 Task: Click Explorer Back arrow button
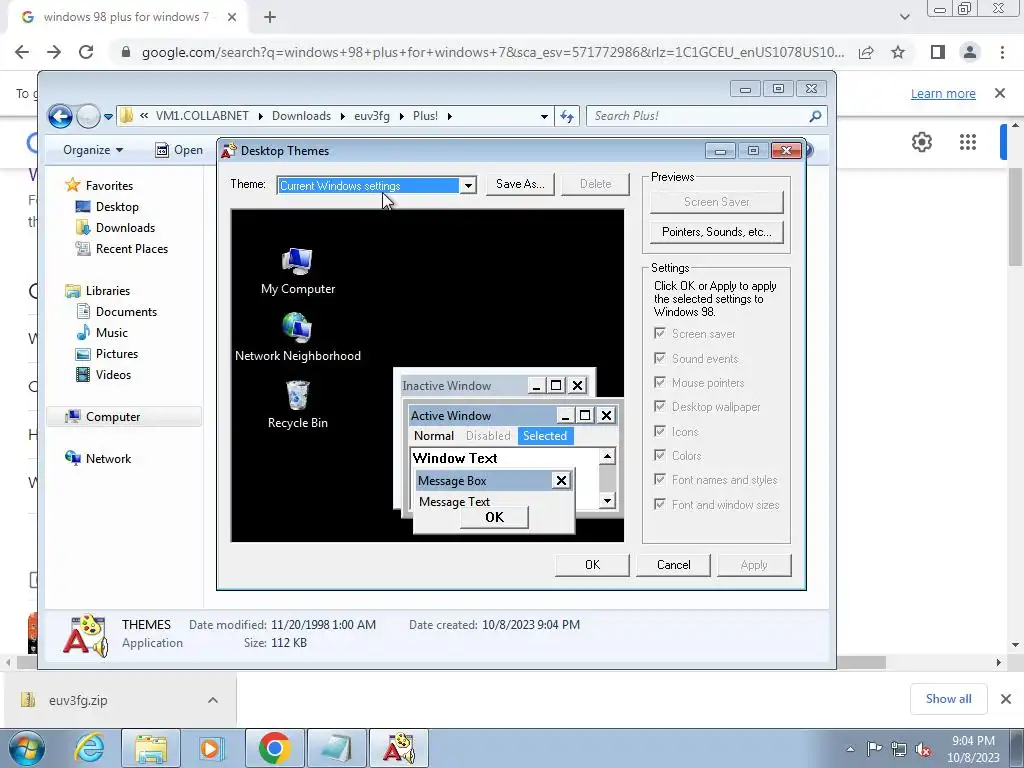[60, 116]
